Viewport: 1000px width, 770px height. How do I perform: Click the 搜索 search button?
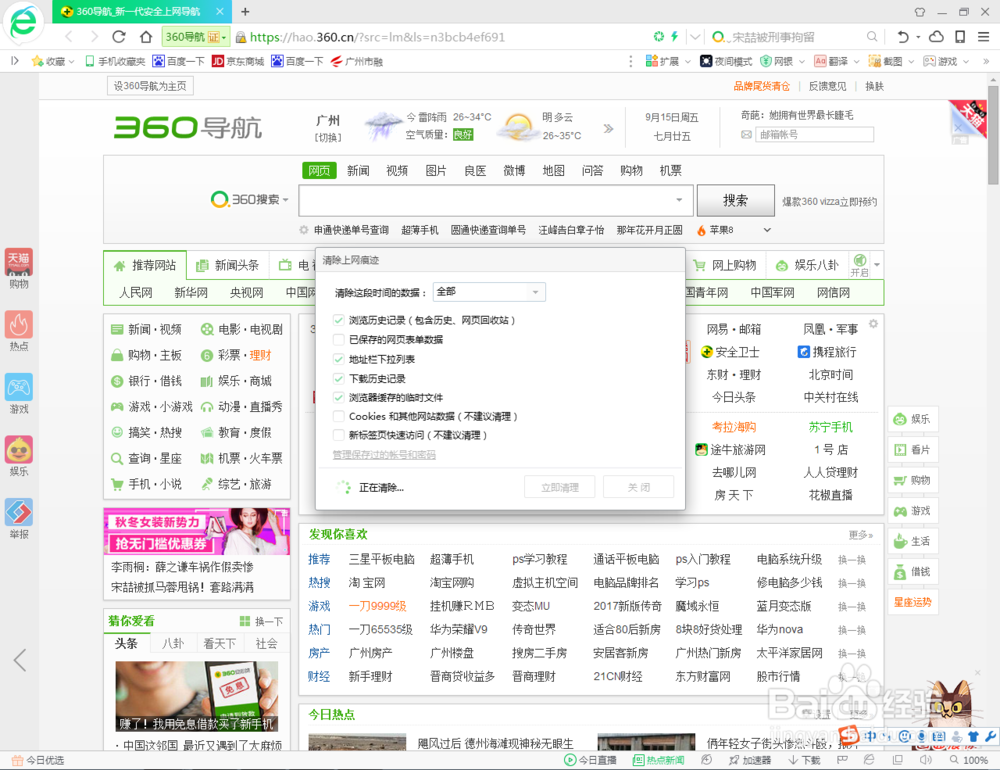(735, 200)
